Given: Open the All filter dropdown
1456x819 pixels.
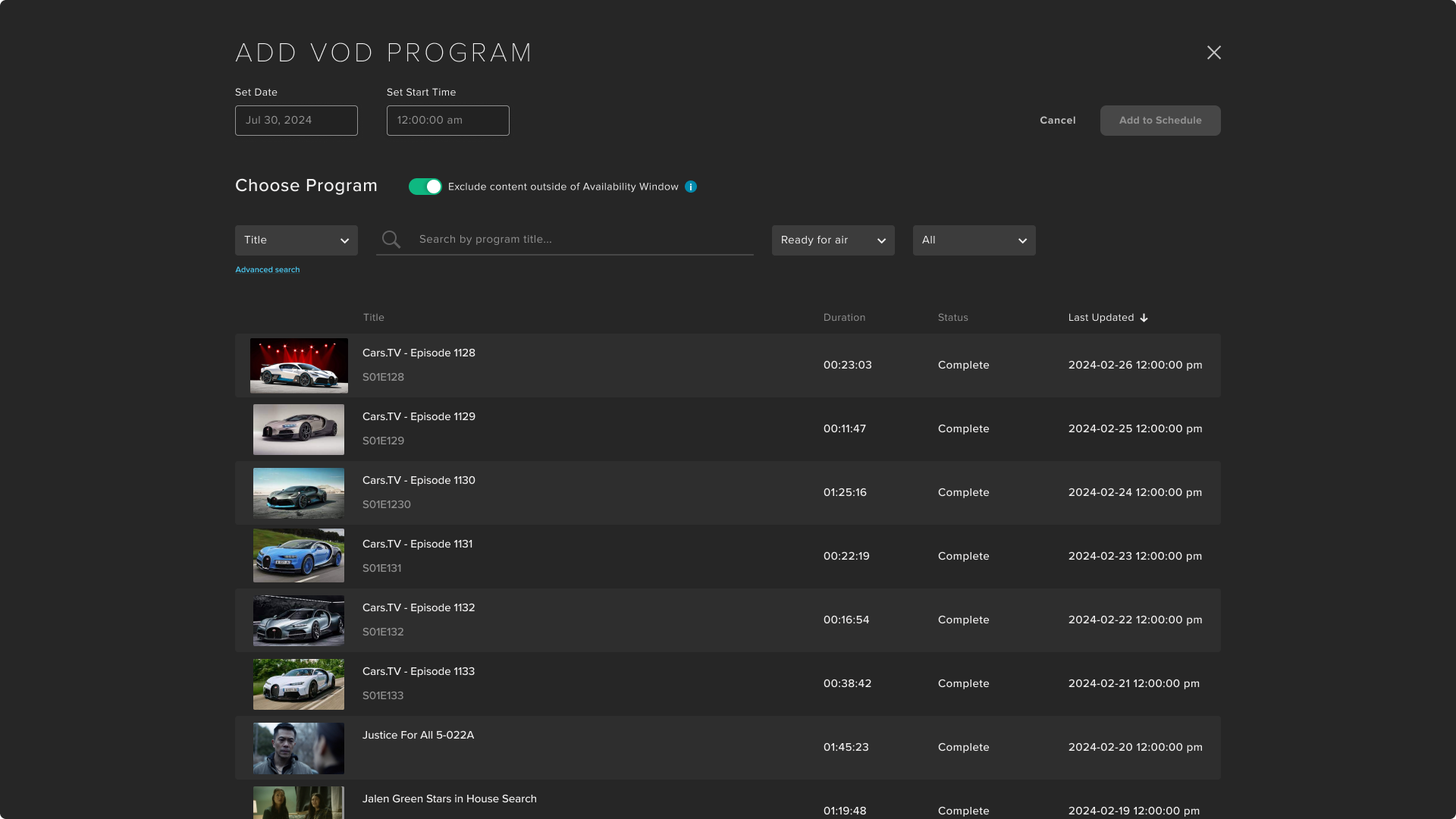Looking at the screenshot, I should (974, 240).
